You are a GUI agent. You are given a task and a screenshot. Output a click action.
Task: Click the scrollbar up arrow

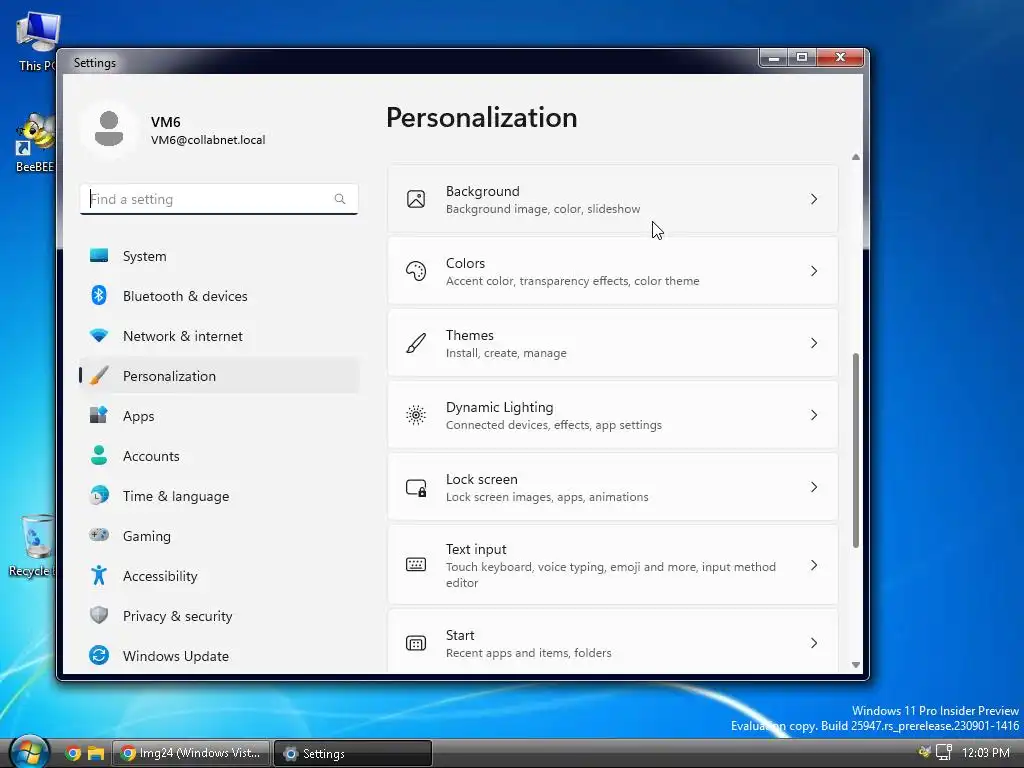[x=856, y=157]
